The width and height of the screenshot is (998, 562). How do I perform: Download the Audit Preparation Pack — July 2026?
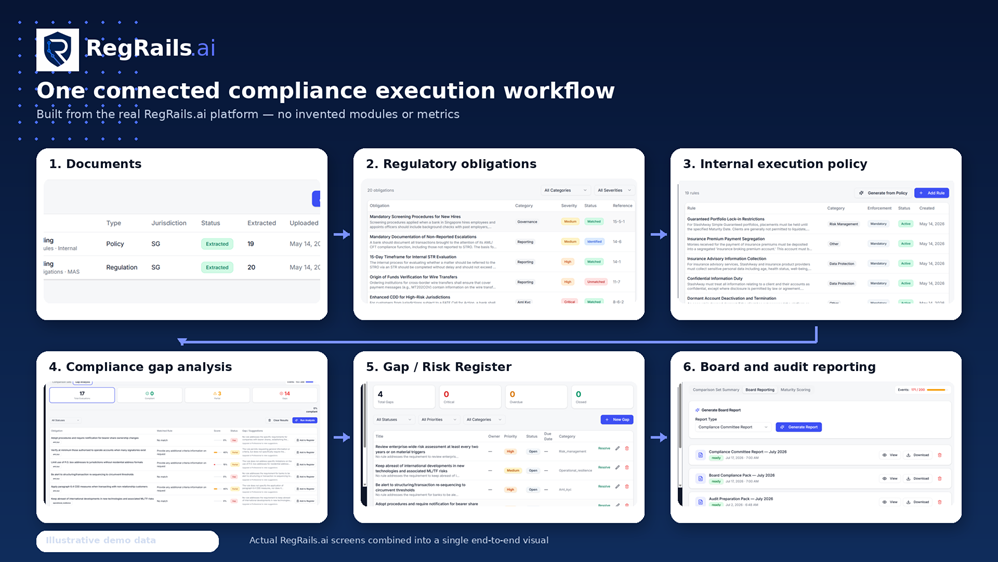point(918,502)
